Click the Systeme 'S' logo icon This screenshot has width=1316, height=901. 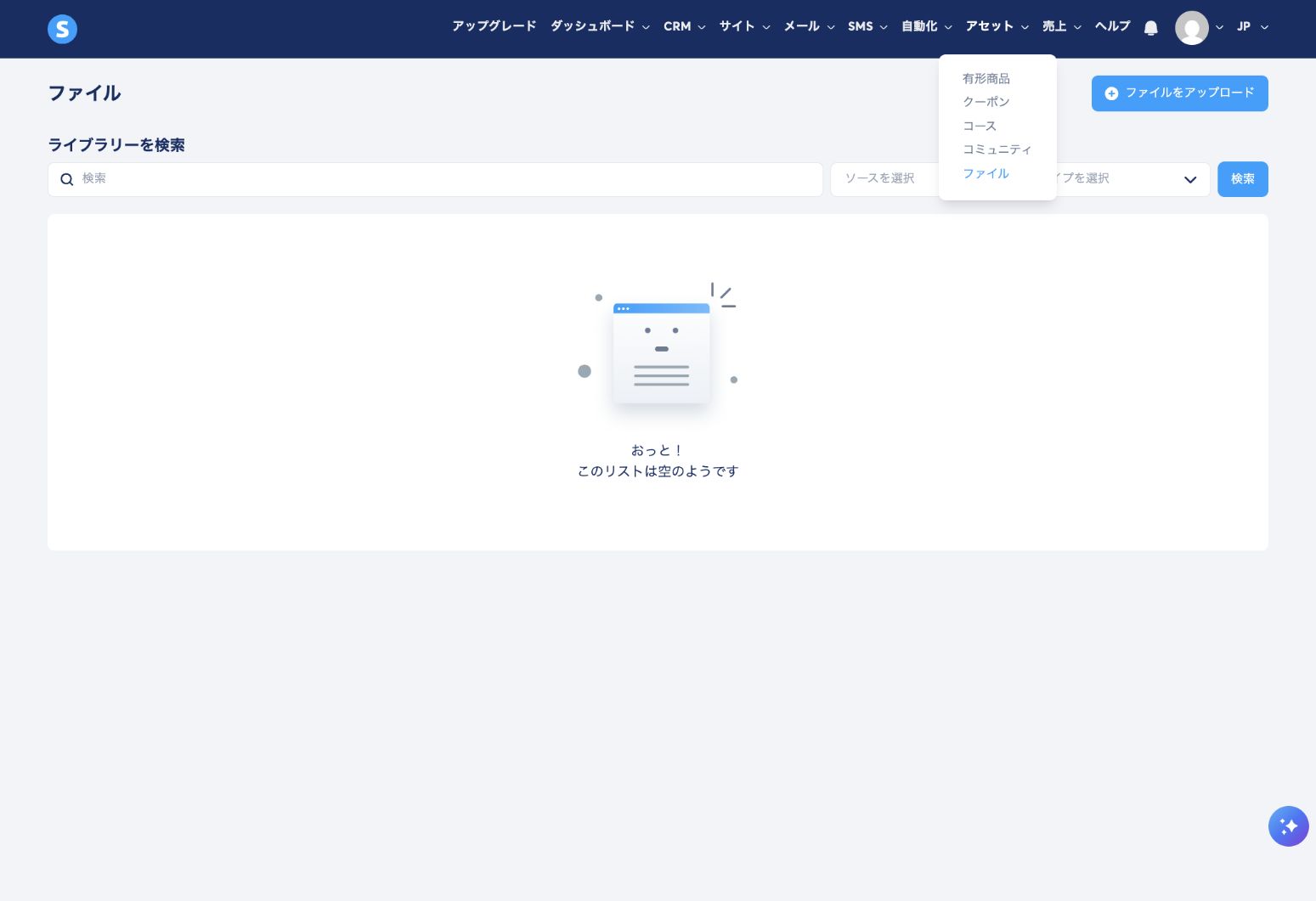coord(62,29)
